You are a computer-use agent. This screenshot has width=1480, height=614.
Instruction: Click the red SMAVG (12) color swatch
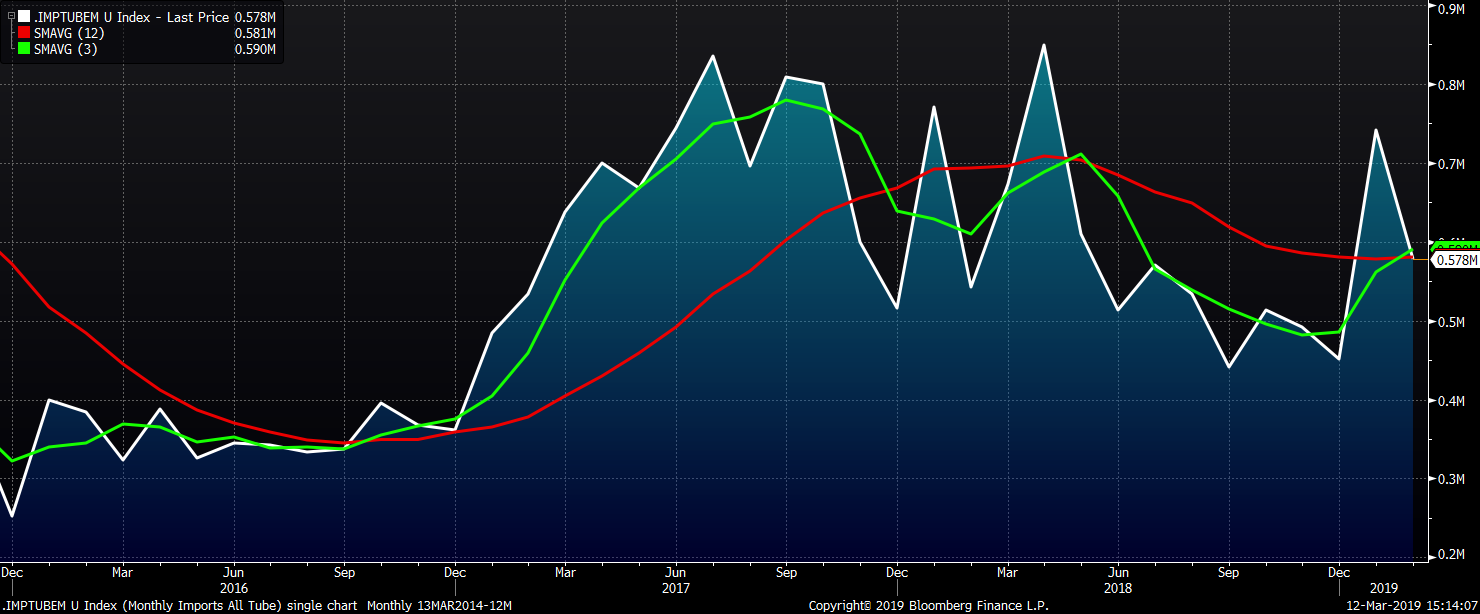[23, 33]
